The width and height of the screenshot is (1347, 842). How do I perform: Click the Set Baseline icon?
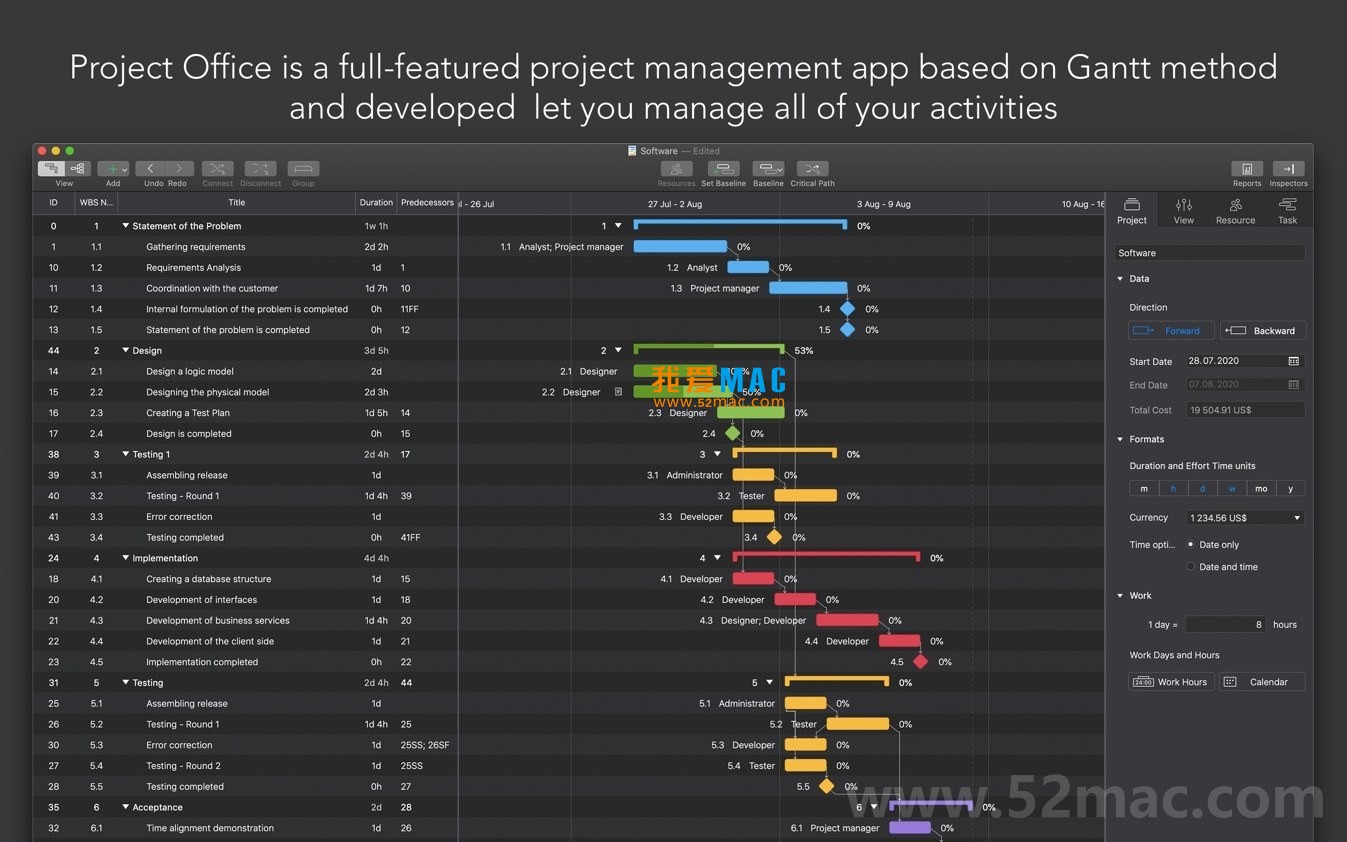click(723, 170)
